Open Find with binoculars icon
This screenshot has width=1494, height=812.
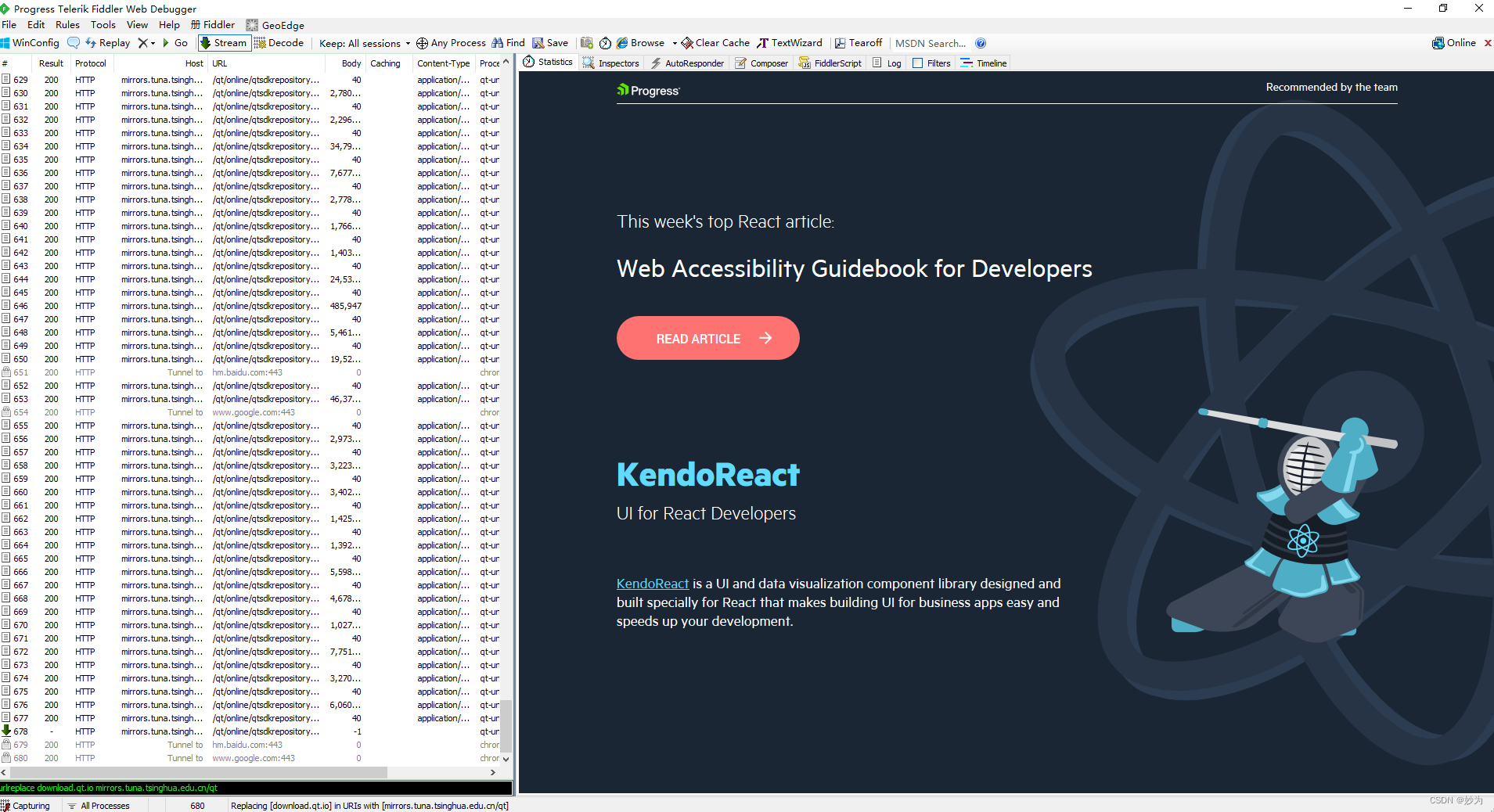click(508, 43)
